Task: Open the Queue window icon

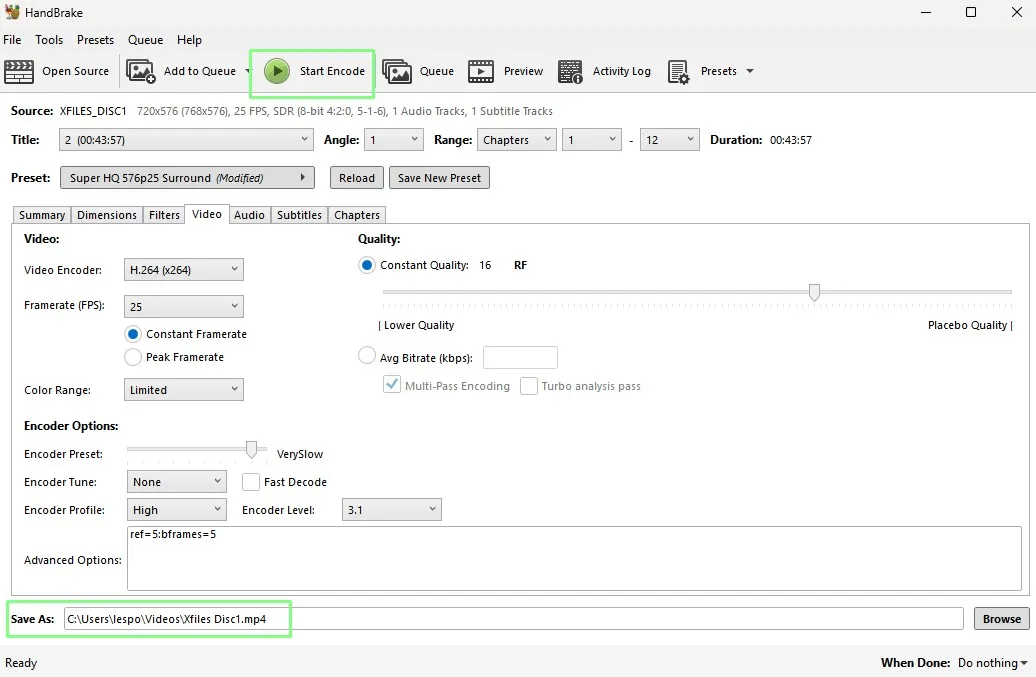Action: pyautogui.click(x=396, y=71)
